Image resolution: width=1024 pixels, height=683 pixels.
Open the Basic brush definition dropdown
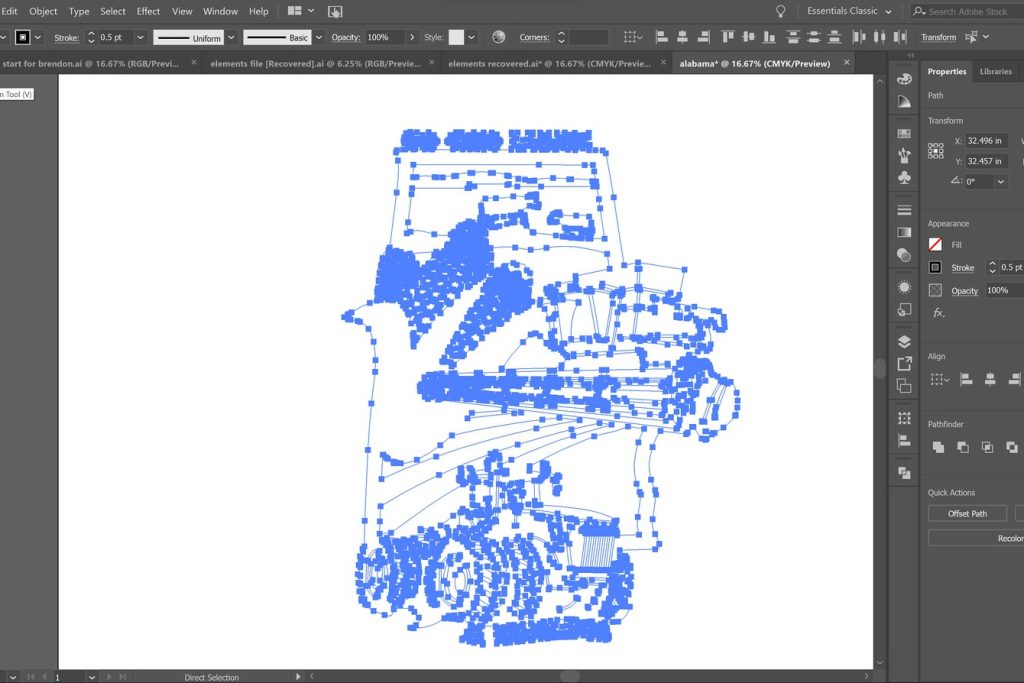pyautogui.click(x=320, y=37)
